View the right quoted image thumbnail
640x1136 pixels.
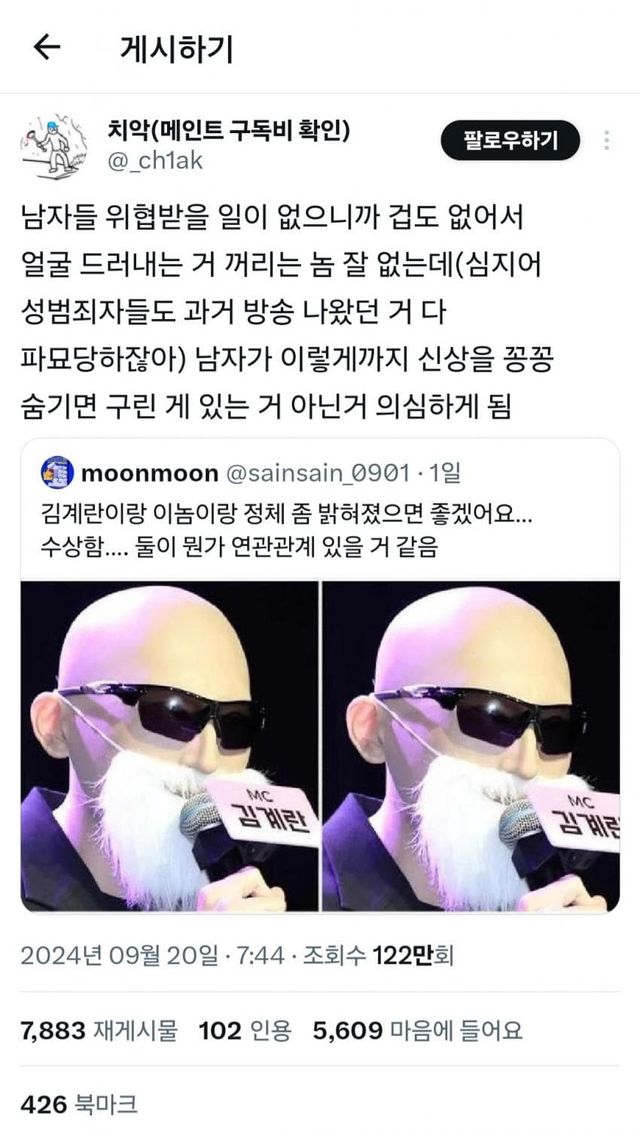click(471, 746)
